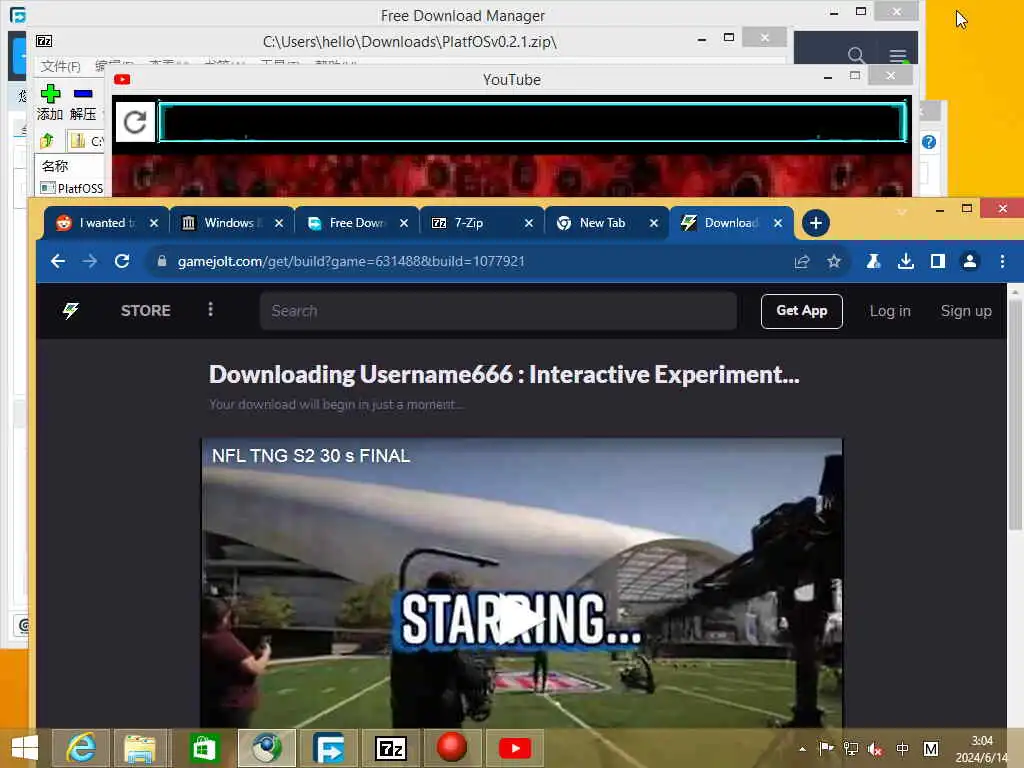The image size is (1024, 768).
Task: Click the 7-Zip Add (添加) green plus button
Action: point(50,103)
